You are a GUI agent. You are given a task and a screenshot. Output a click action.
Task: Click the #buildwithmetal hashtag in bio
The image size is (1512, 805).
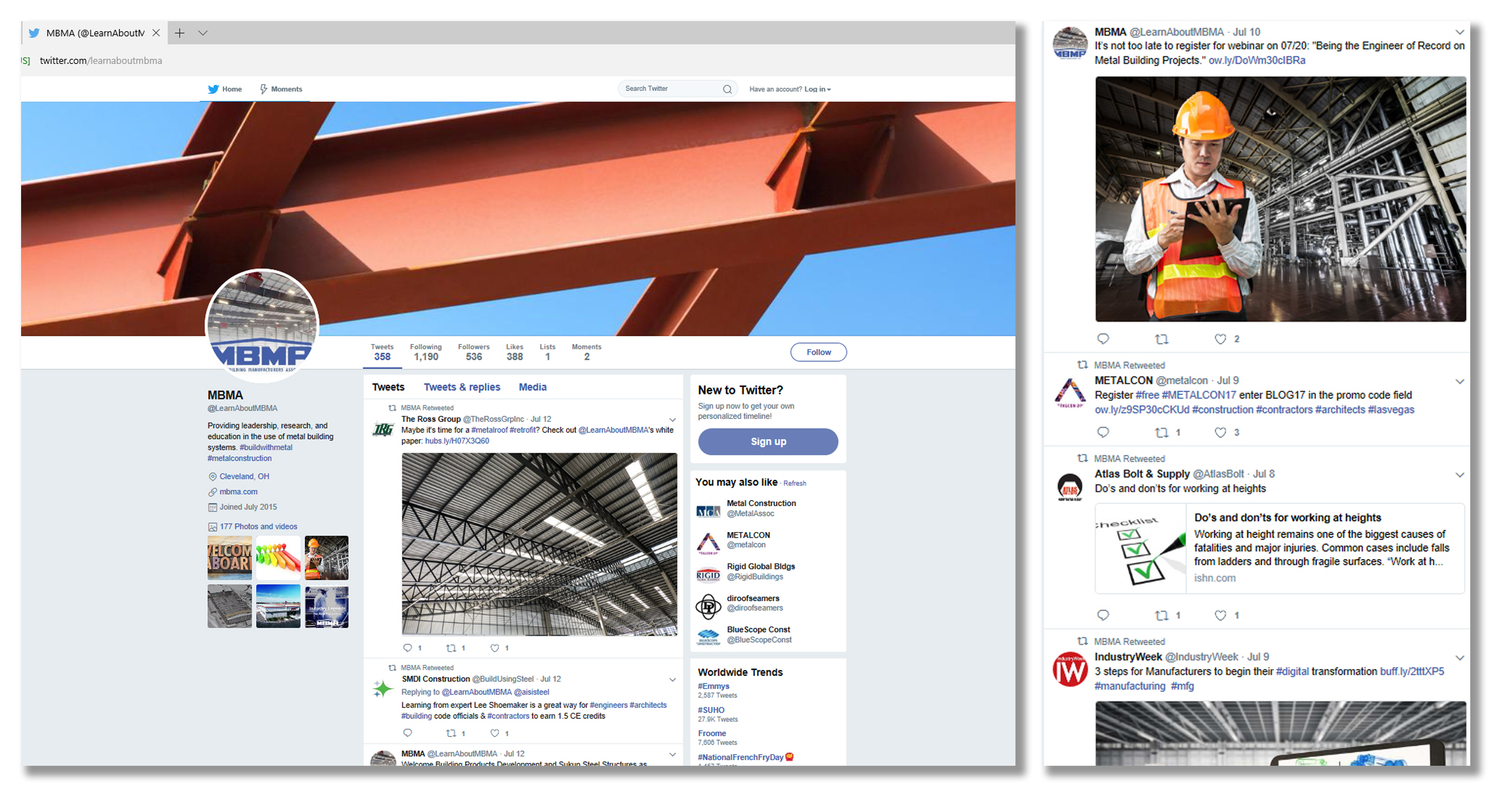[x=265, y=447]
